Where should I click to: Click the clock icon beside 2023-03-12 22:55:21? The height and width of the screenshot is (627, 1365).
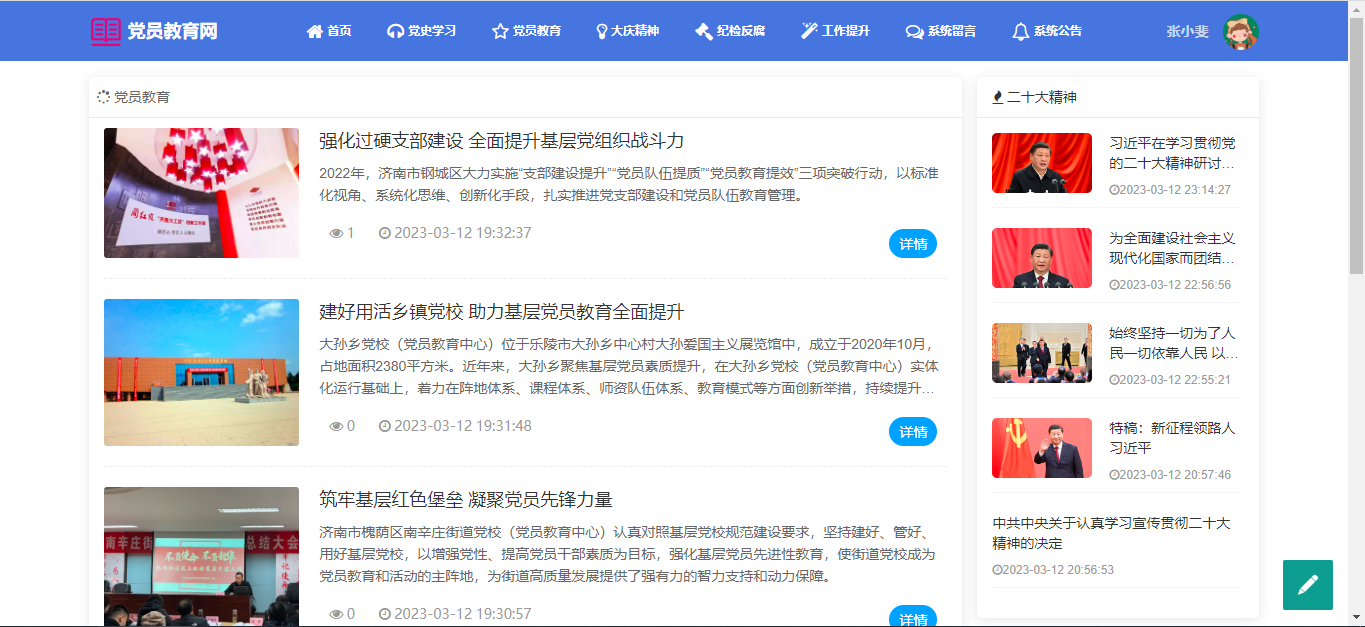point(1114,380)
